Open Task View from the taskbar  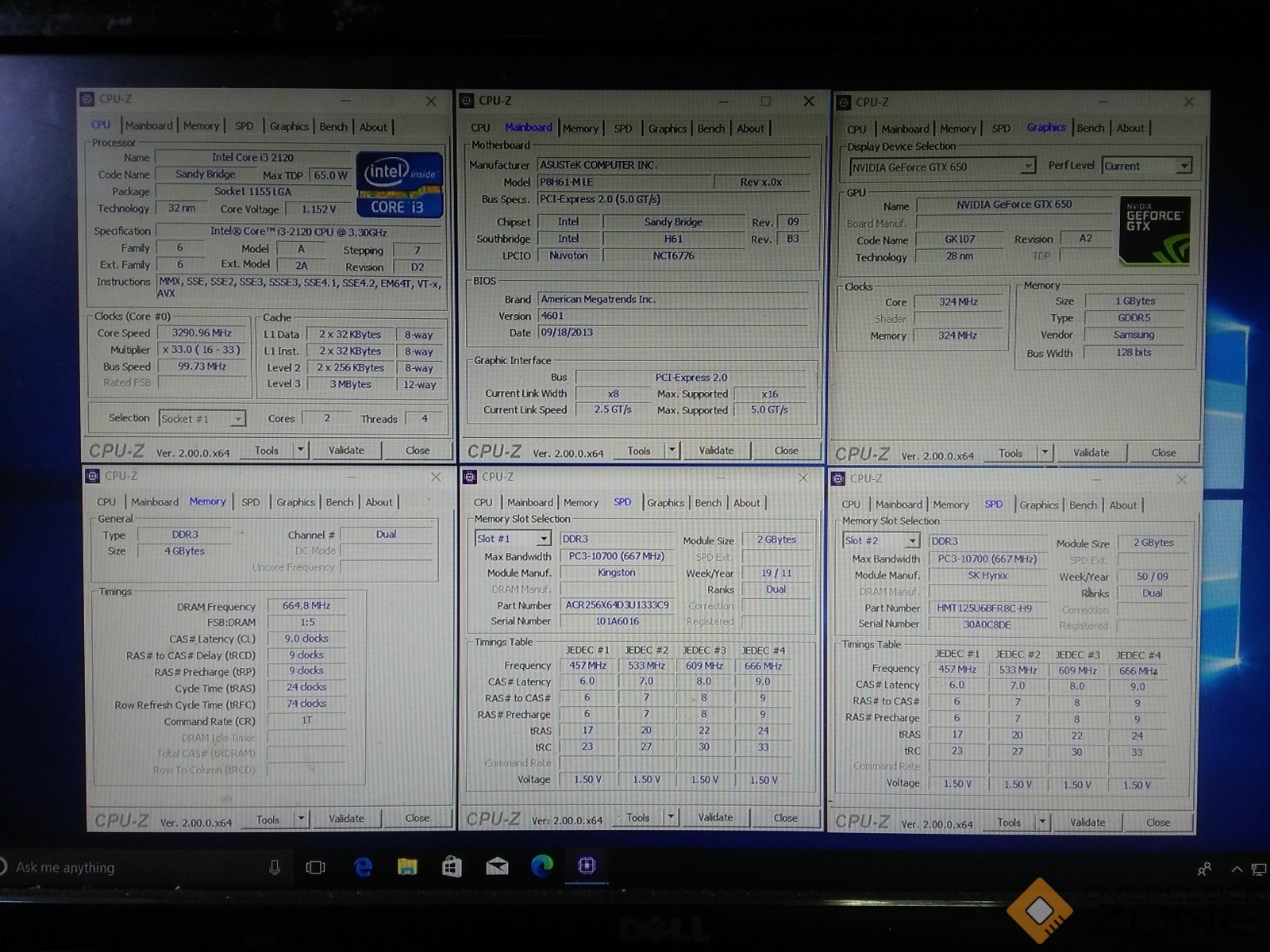click(316, 867)
